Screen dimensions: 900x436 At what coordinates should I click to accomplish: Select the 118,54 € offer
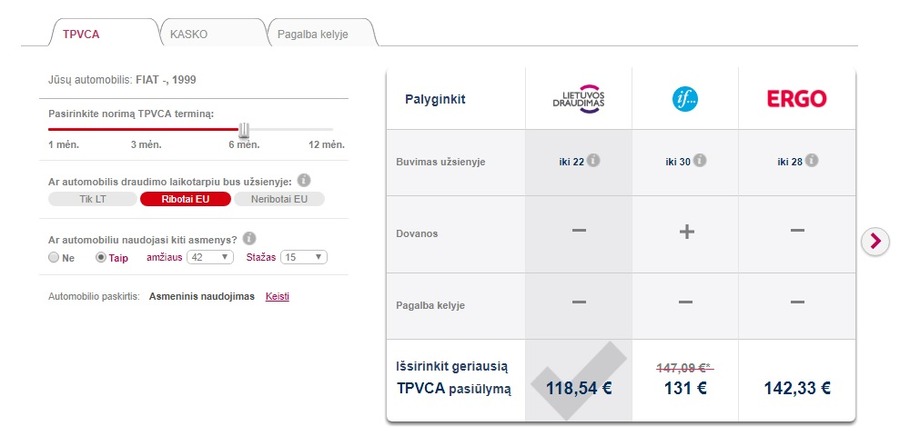coord(579,388)
